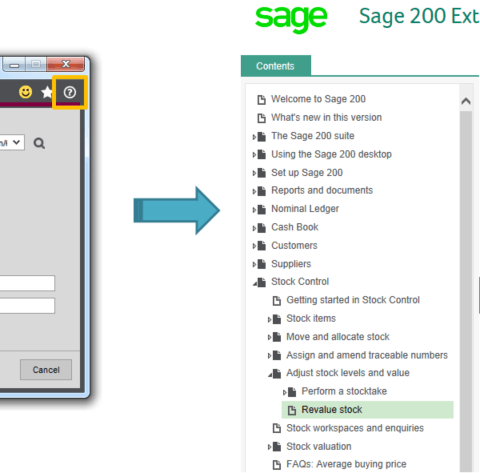Expand the Nominal Ledger tree node

(254, 210)
